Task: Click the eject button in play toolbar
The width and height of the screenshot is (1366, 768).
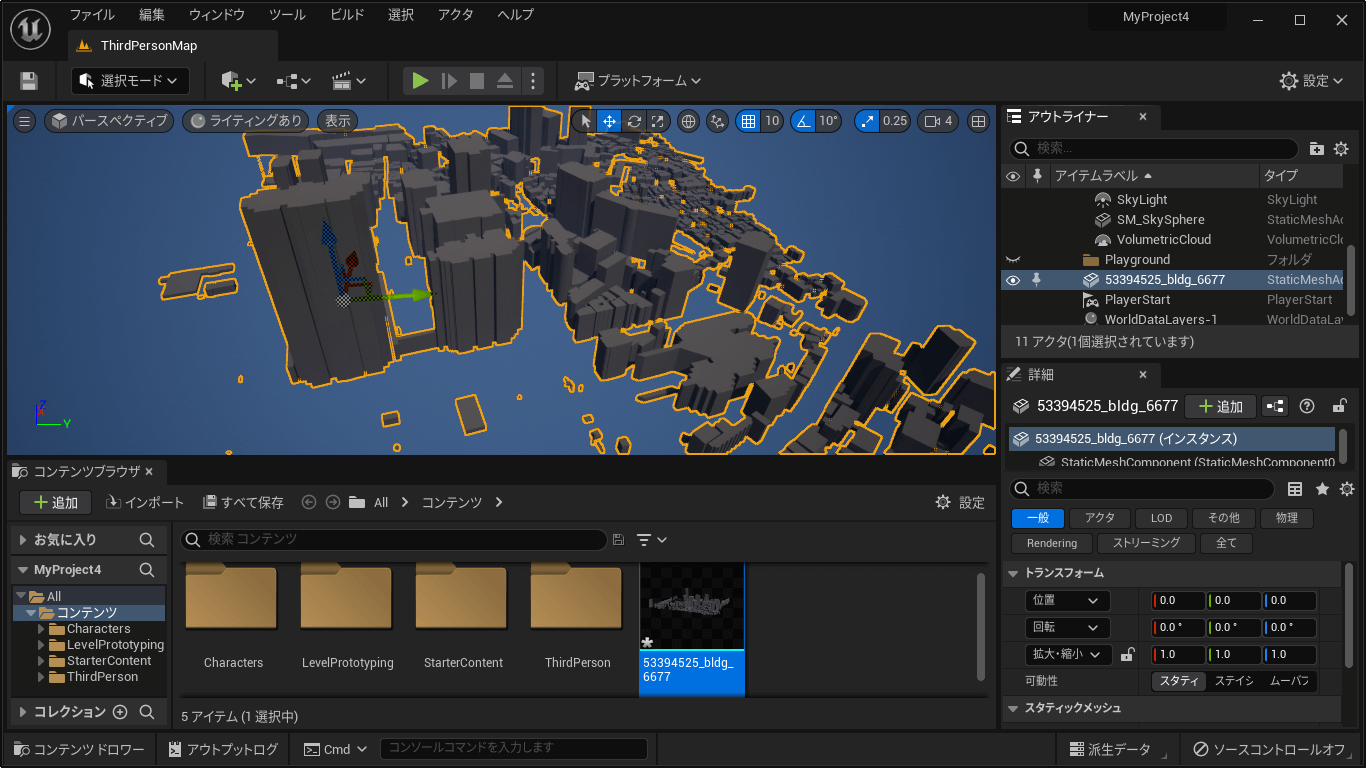Action: coord(505,81)
